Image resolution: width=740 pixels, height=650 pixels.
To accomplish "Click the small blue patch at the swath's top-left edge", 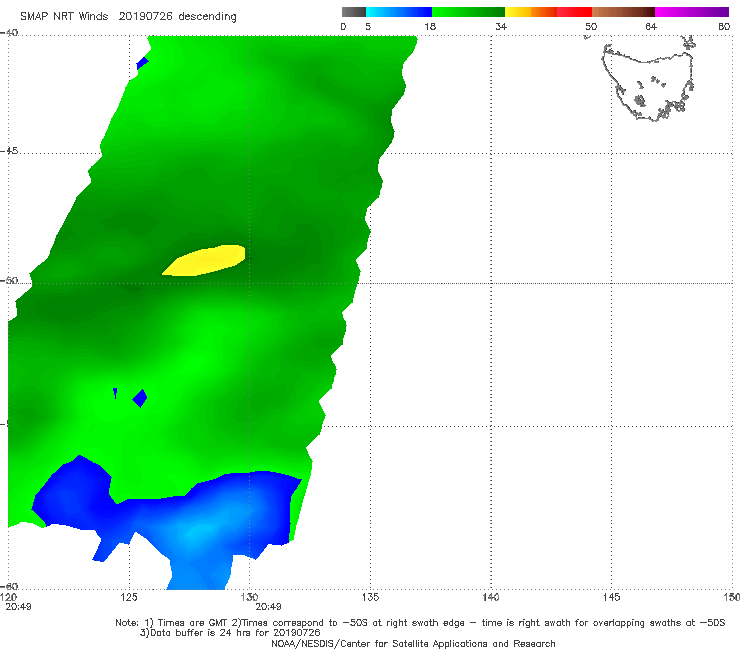I will pos(142,63).
